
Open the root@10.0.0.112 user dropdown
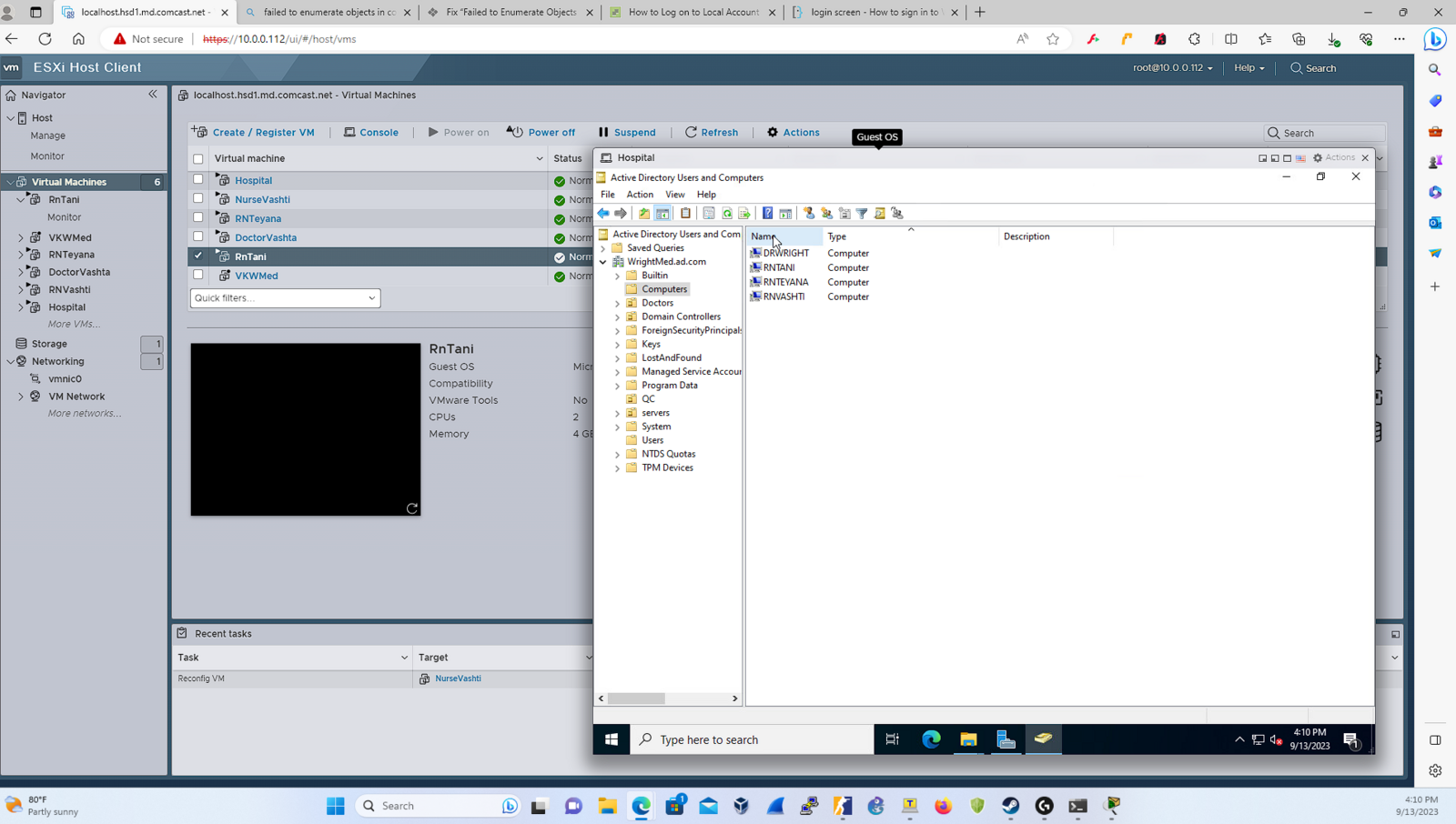pos(1172,68)
